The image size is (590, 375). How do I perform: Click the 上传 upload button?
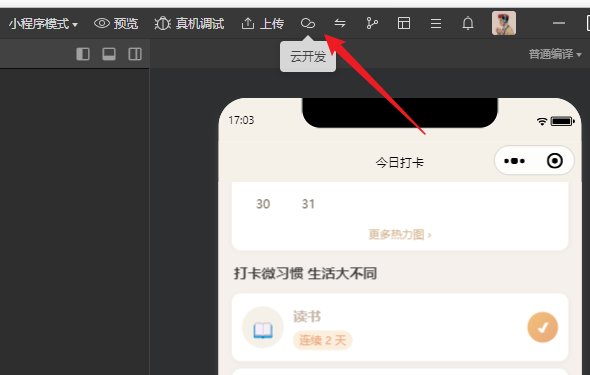click(x=262, y=24)
